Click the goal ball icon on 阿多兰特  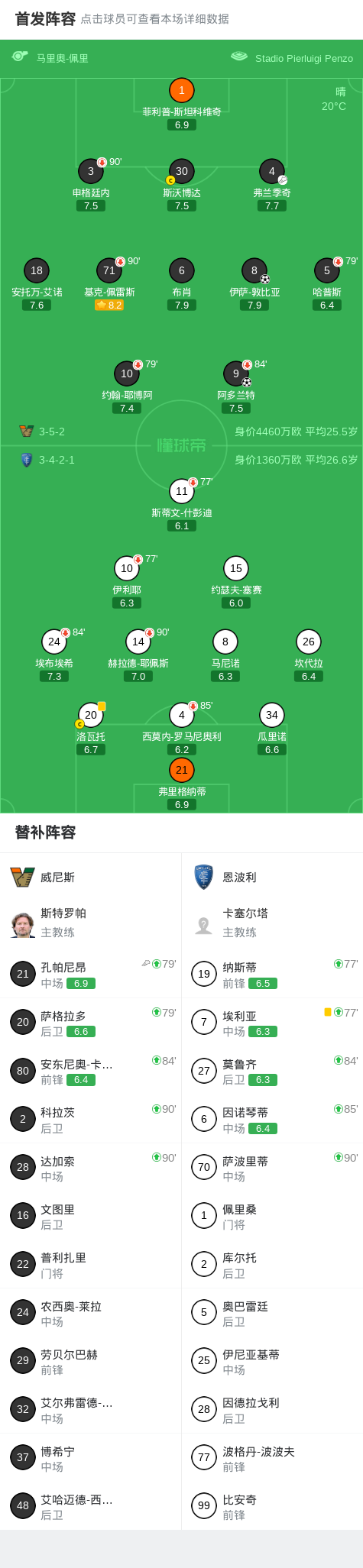[x=247, y=383]
